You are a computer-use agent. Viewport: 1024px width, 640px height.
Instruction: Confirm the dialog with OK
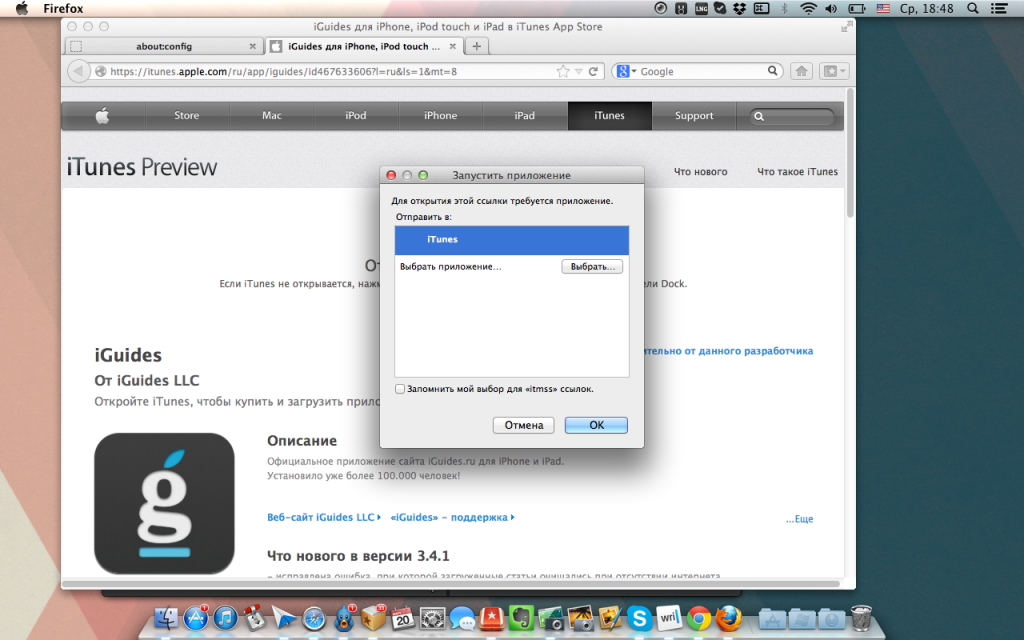596,425
